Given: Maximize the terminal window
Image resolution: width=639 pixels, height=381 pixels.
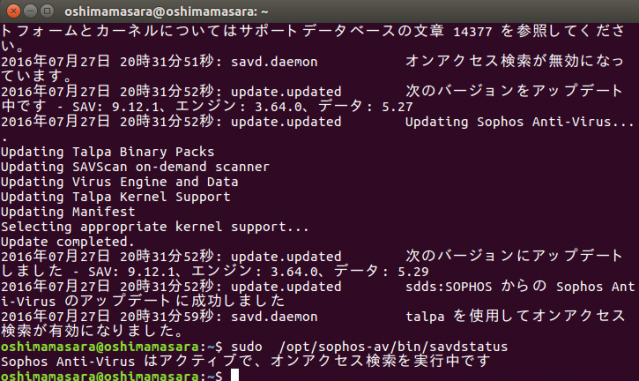Looking at the screenshot, I should pyautogui.click(x=47, y=11).
